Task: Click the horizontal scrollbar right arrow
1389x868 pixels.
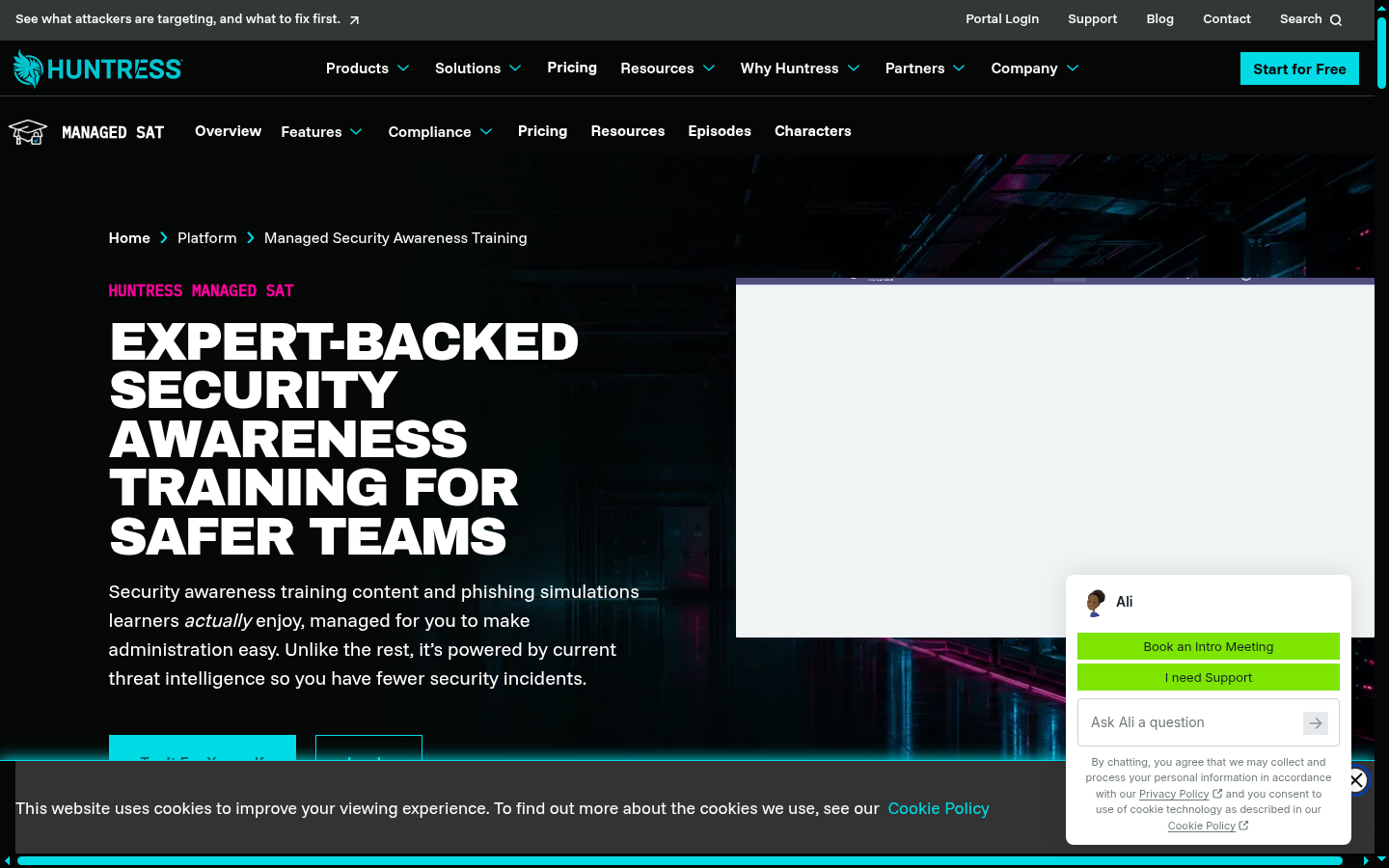Action: (1365, 860)
